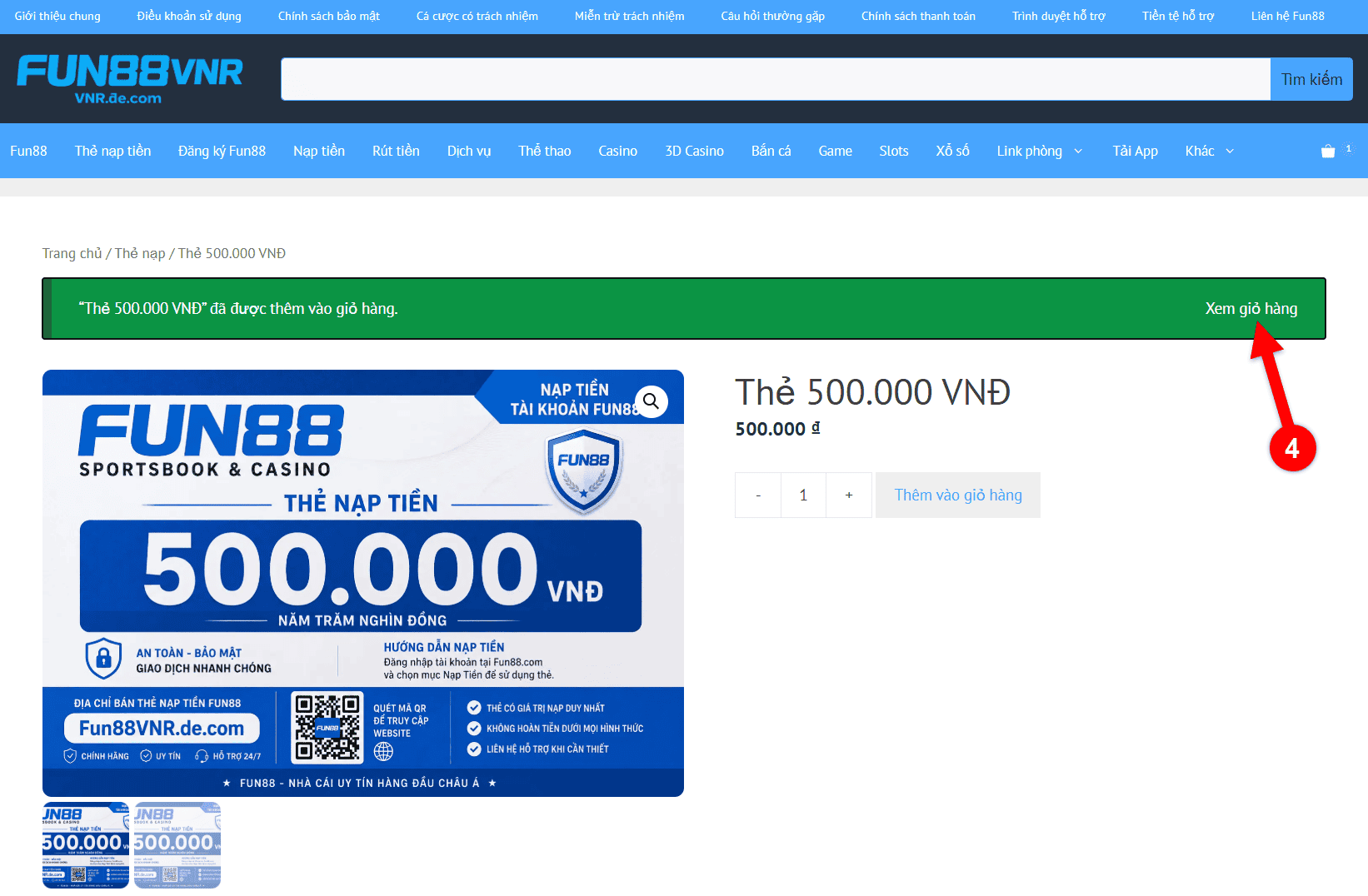Click the Link phòng menu label

[1029, 151]
